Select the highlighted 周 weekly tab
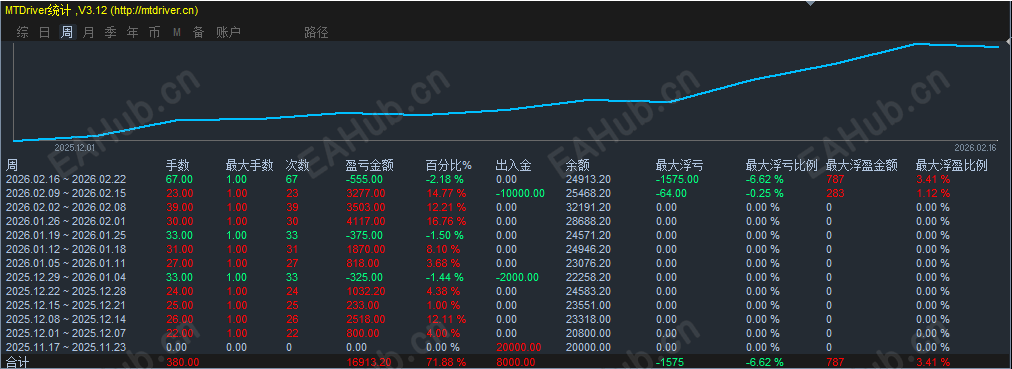This screenshot has width=1012, height=369. pyautogui.click(x=67, y=32)
